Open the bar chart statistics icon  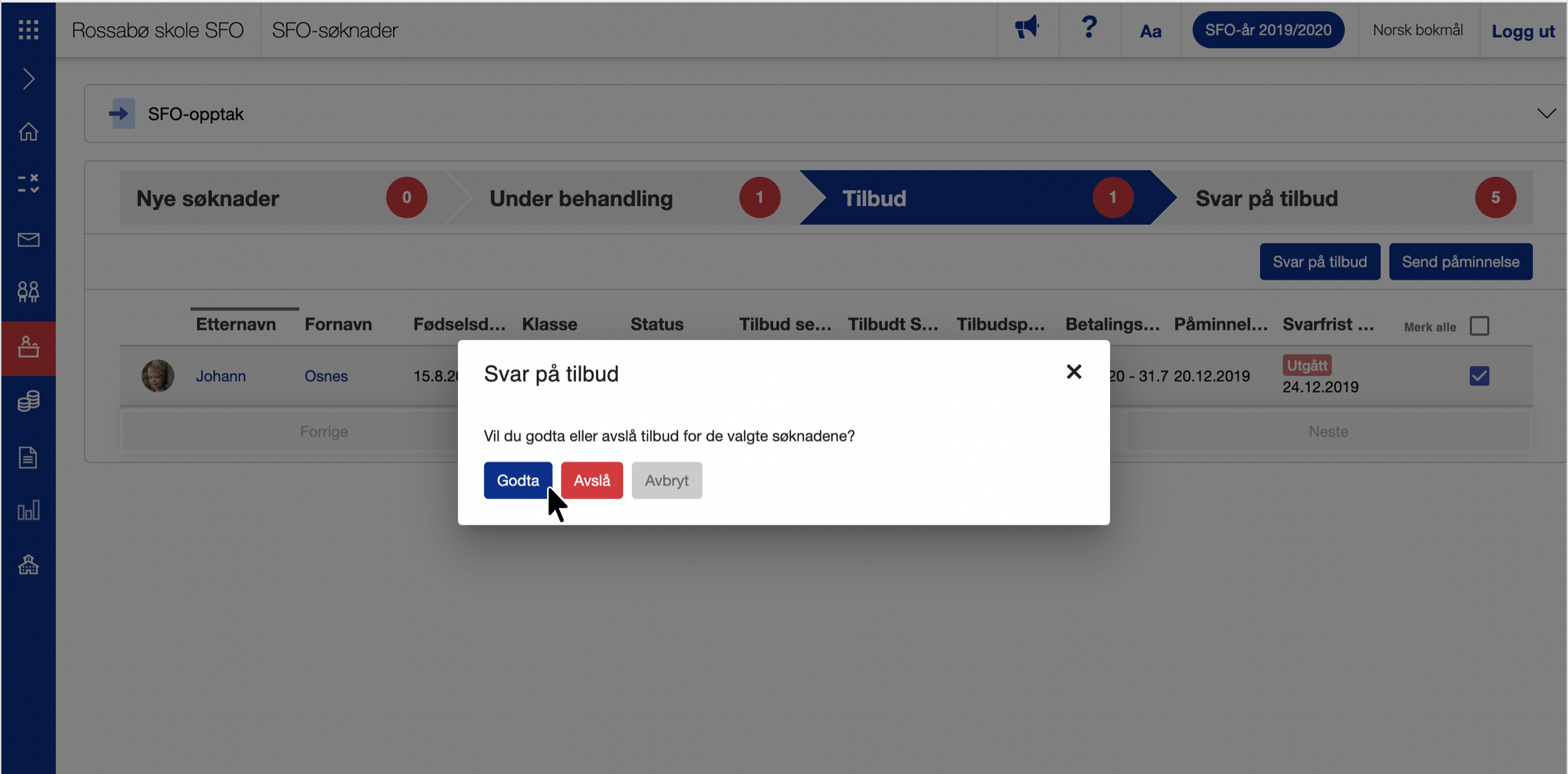click(28, 511)
